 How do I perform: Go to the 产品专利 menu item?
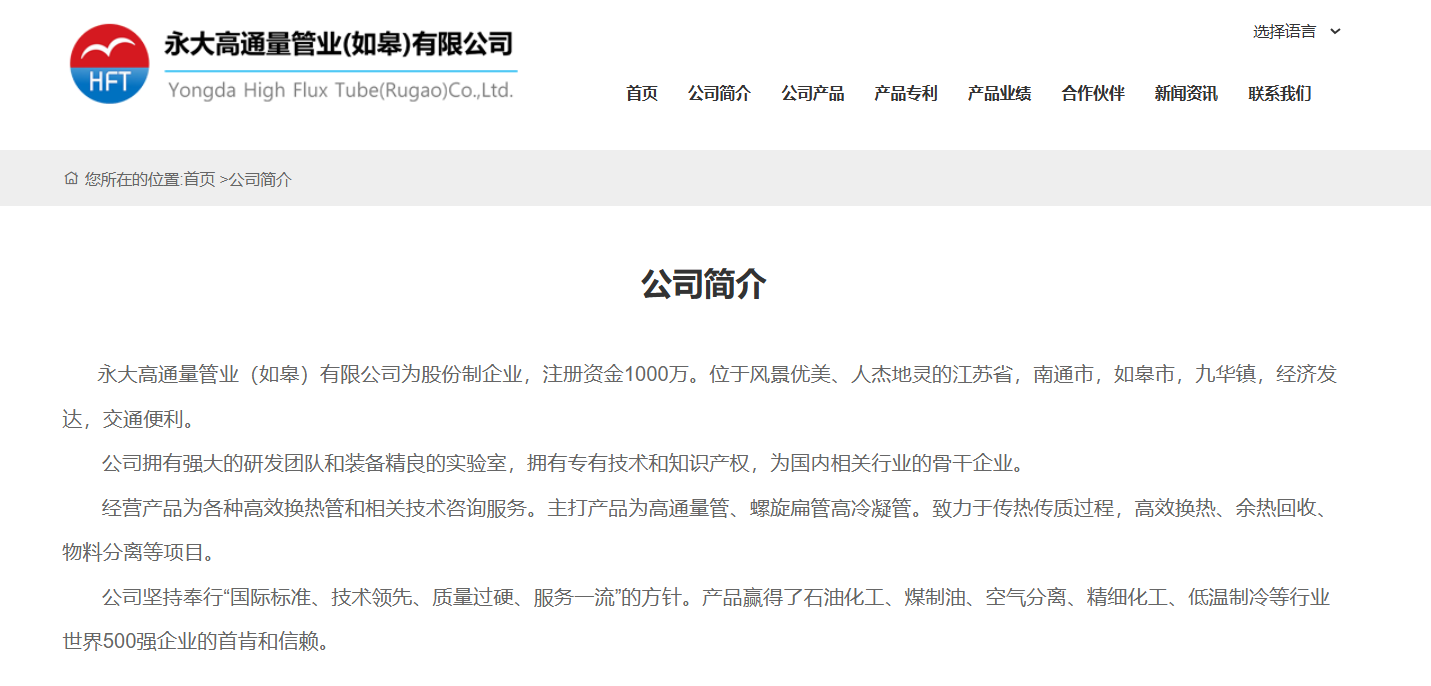pos(905,93)
